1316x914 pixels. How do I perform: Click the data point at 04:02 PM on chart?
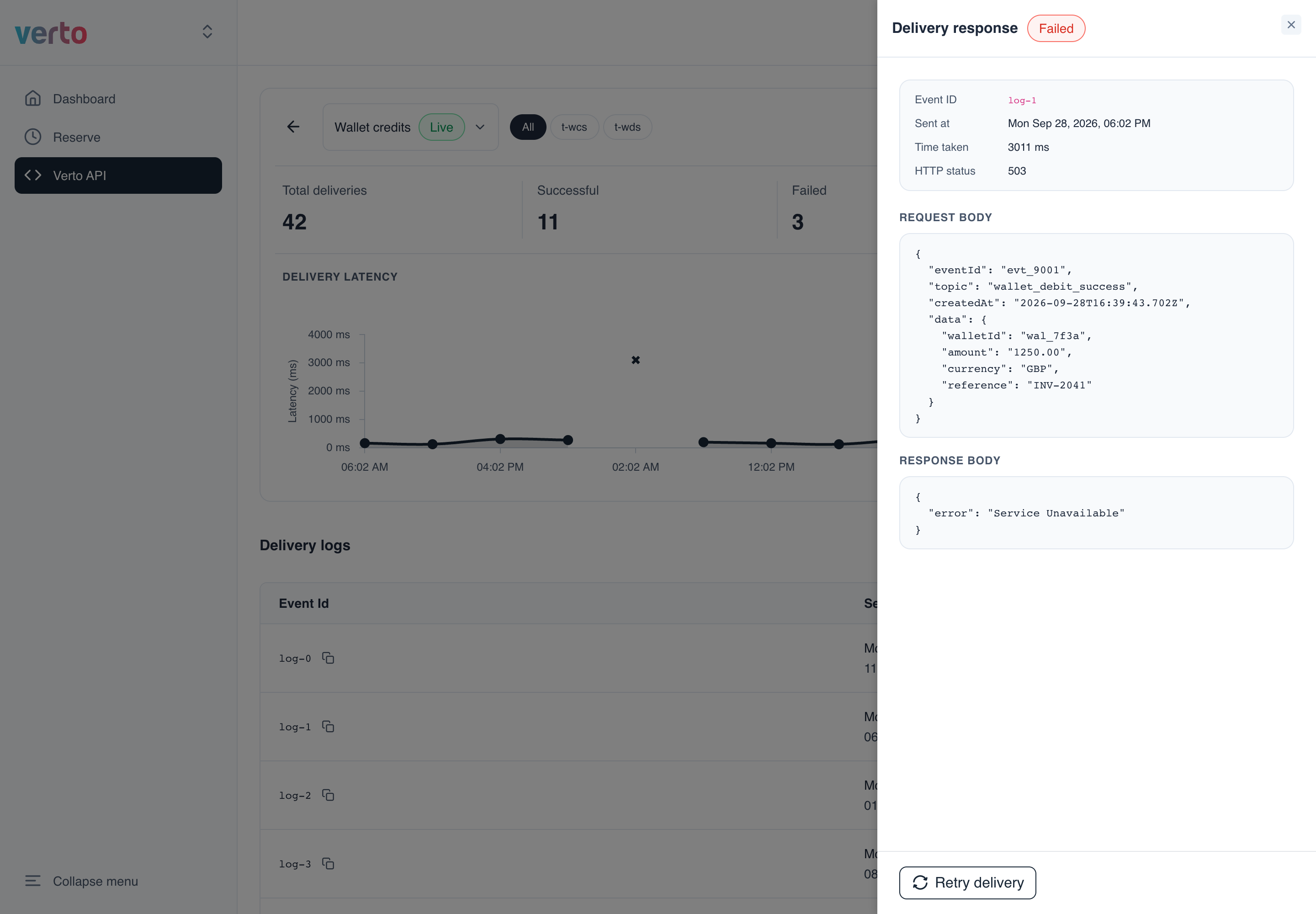pyautogui.click(x=500, y=439)
